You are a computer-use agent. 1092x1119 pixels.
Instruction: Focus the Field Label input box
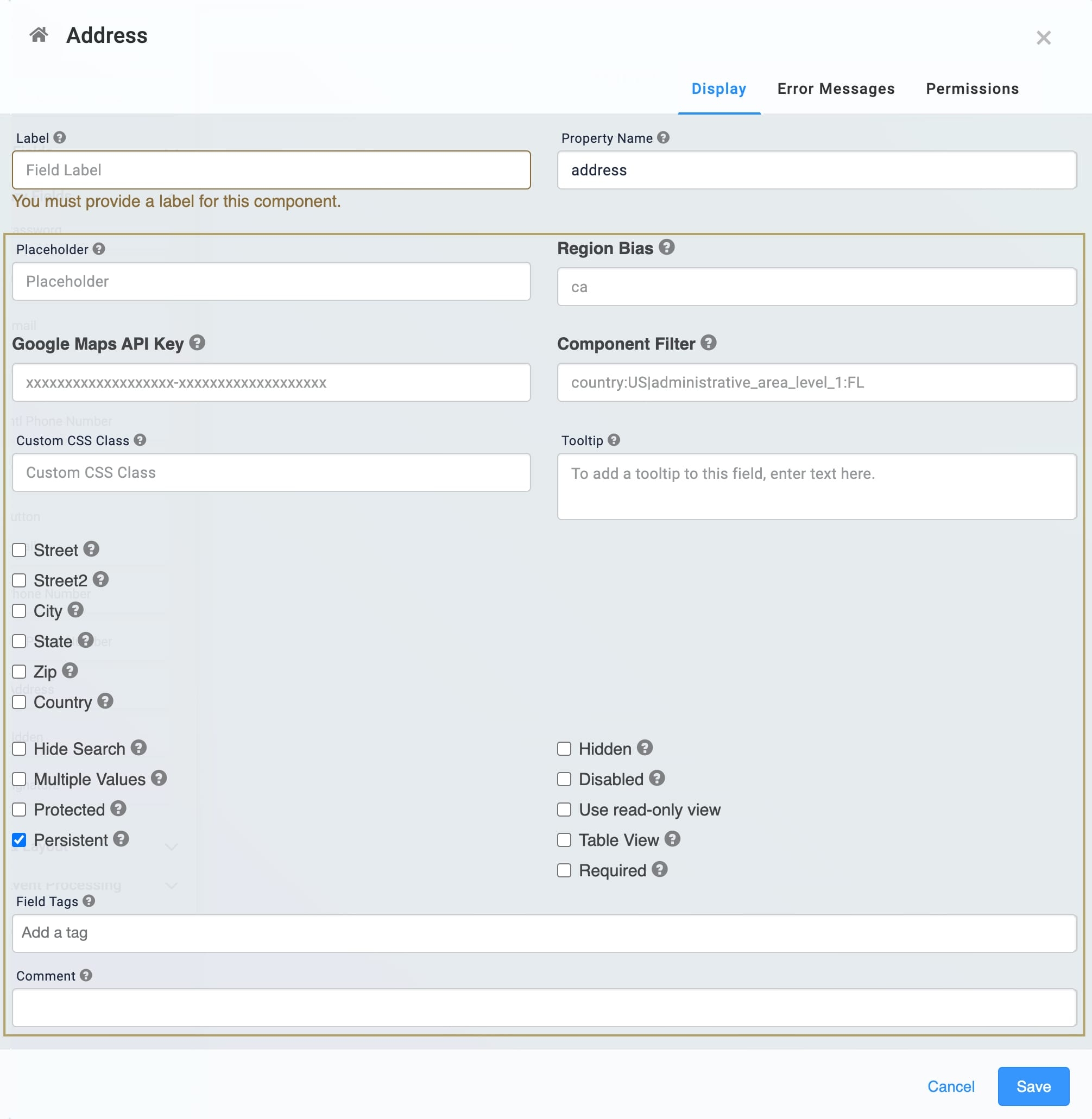(x=272, y=170)
